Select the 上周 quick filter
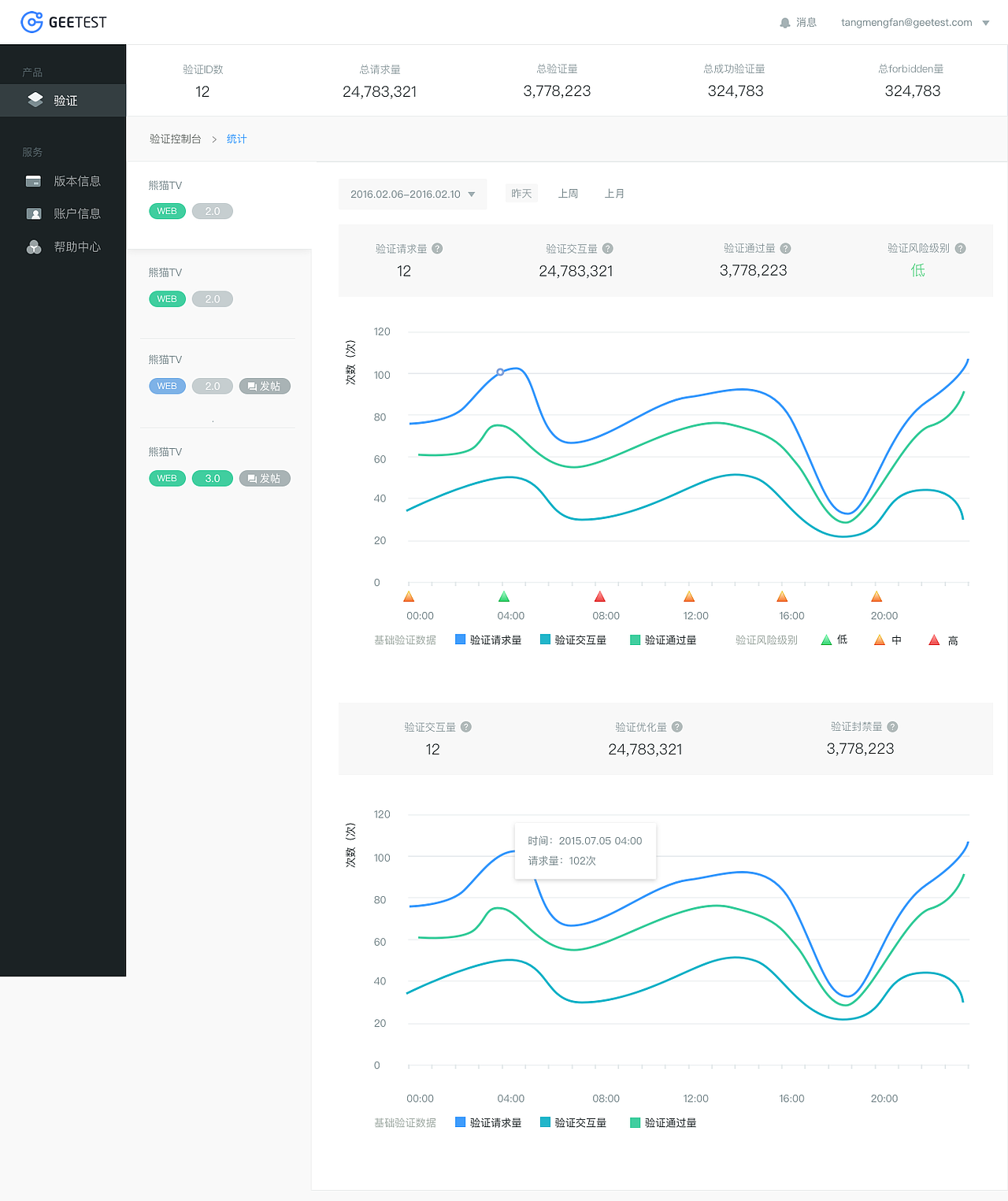 coord(568,193)
